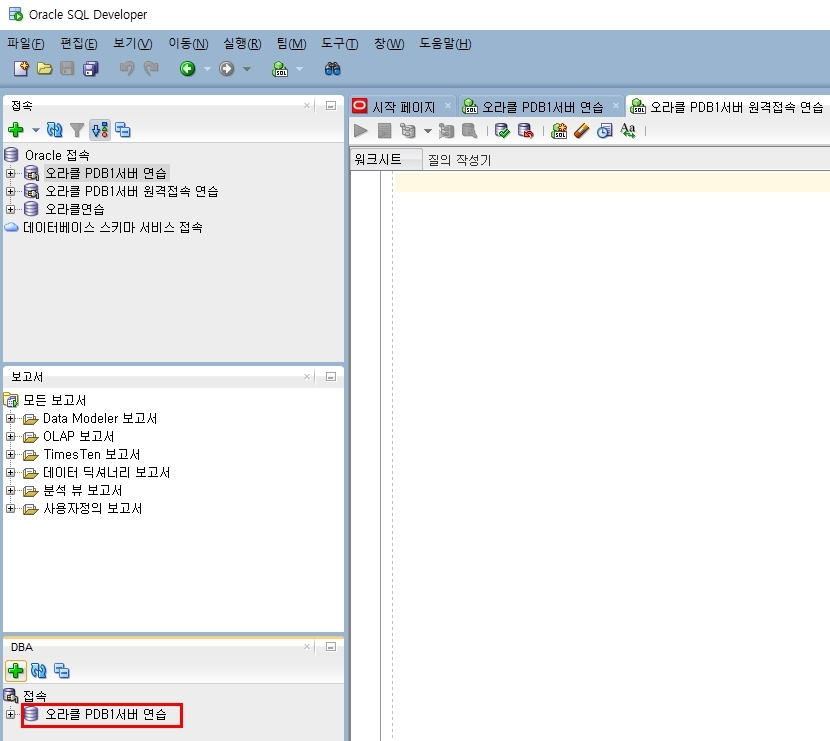Click the To Upper/Lower Aa icon

point(628,130)
